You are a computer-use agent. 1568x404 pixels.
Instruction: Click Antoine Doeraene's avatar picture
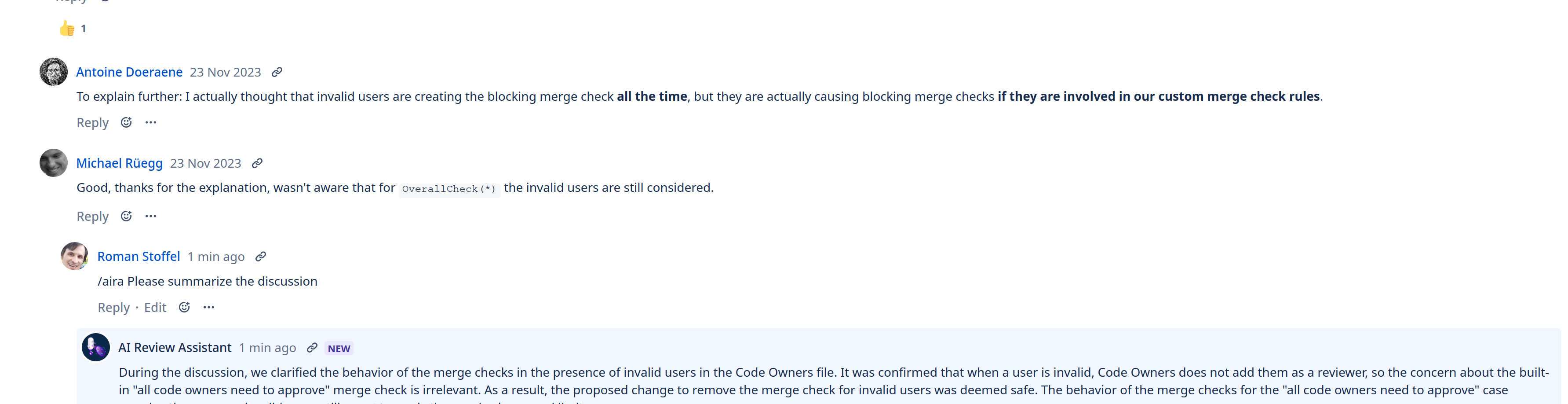click(x=54, y=72)
